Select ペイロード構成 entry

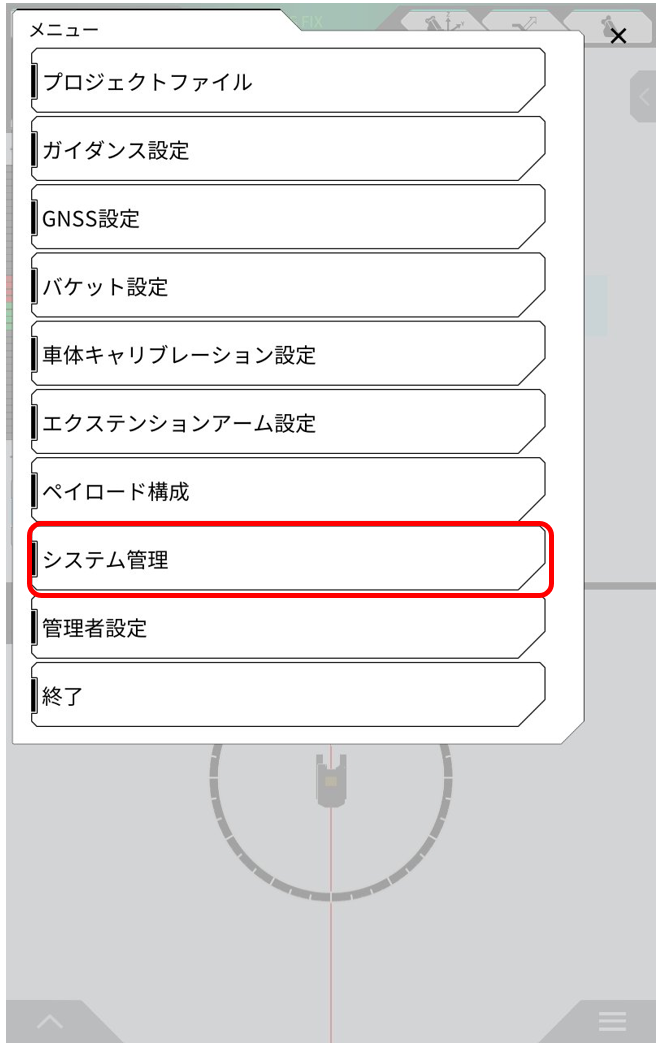[x=288, y=491]
